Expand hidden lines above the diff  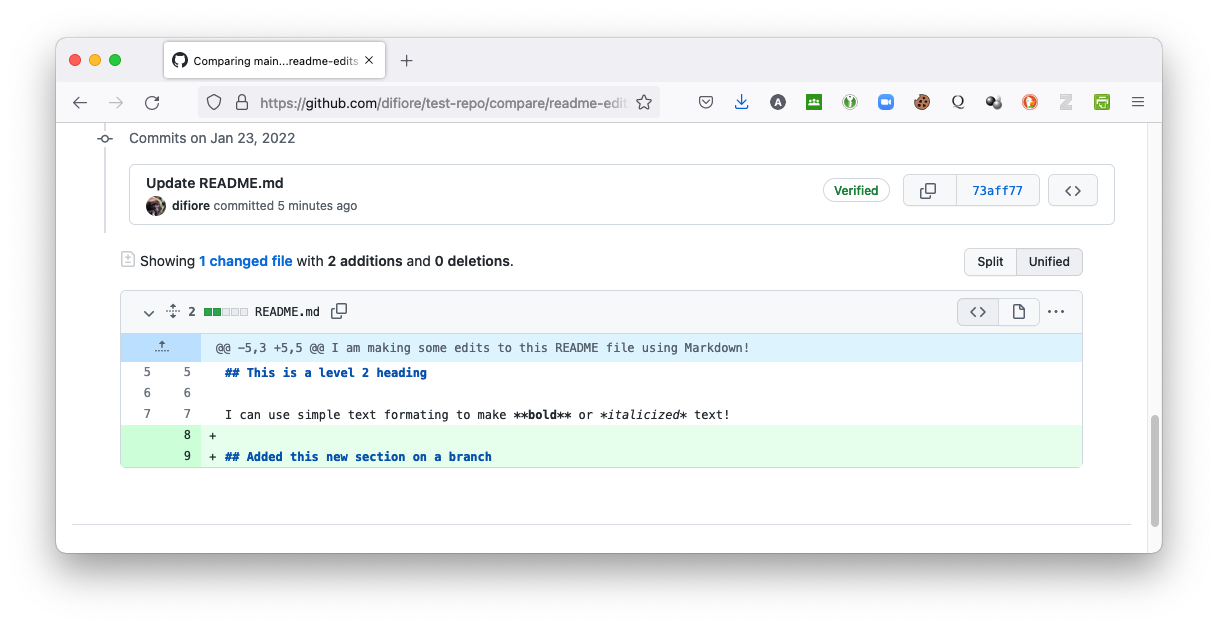[x=161, y=348]
